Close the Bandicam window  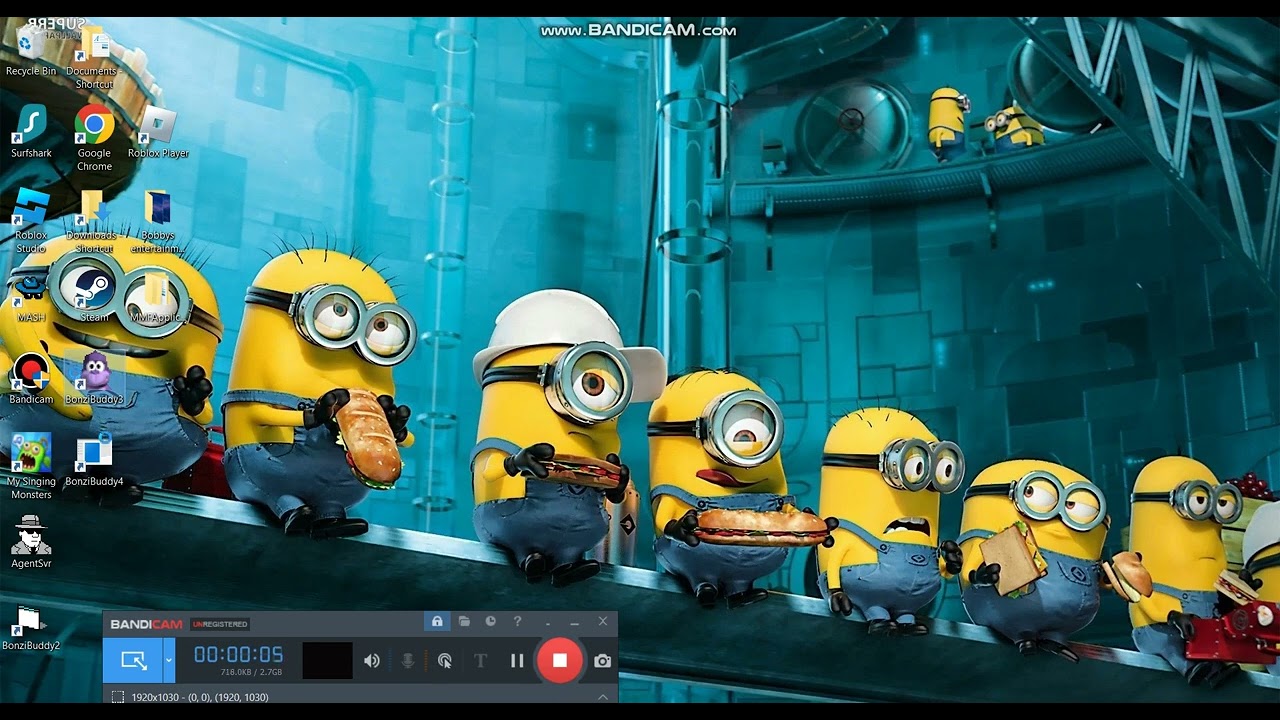pyautogui.click(x=603, y=621)
